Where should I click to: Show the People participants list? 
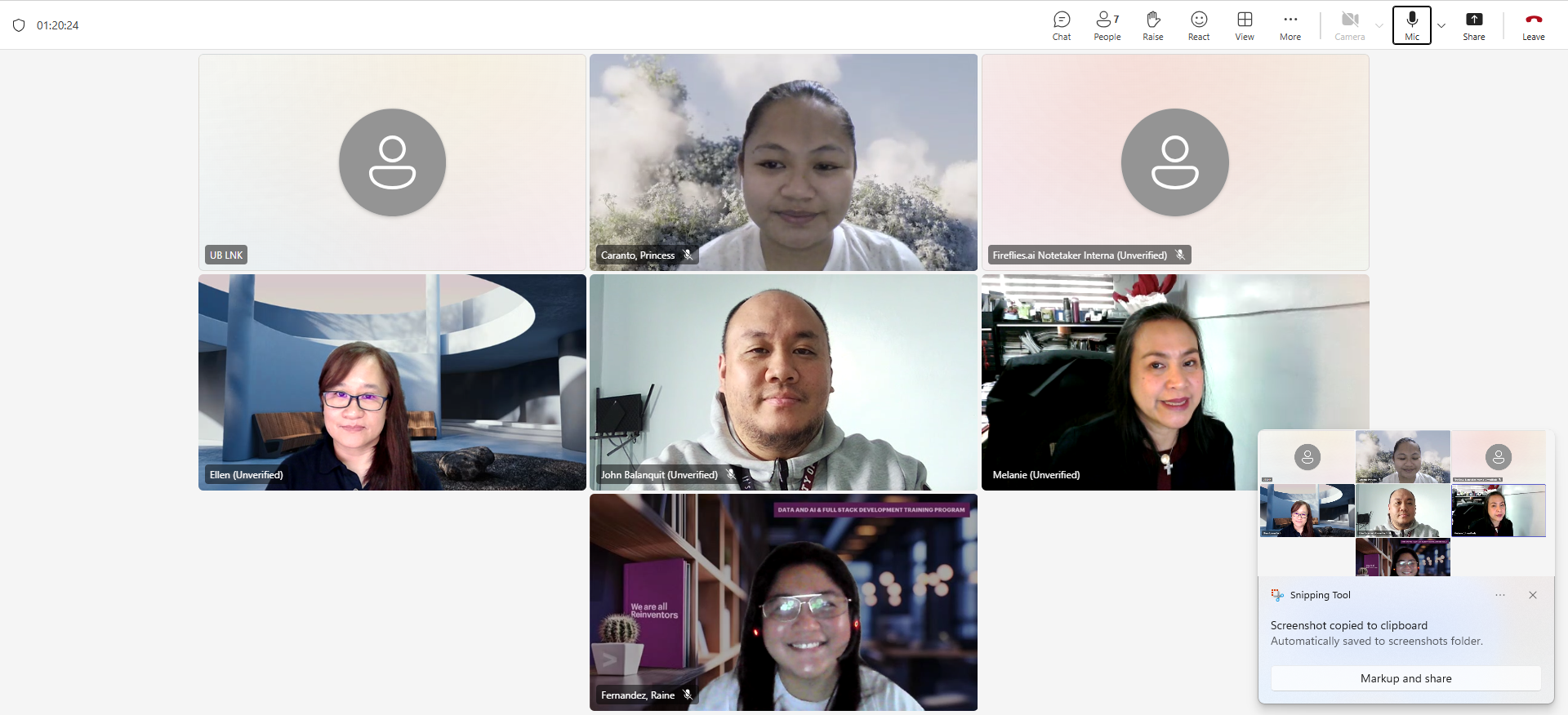click(x=1107, y=25)
